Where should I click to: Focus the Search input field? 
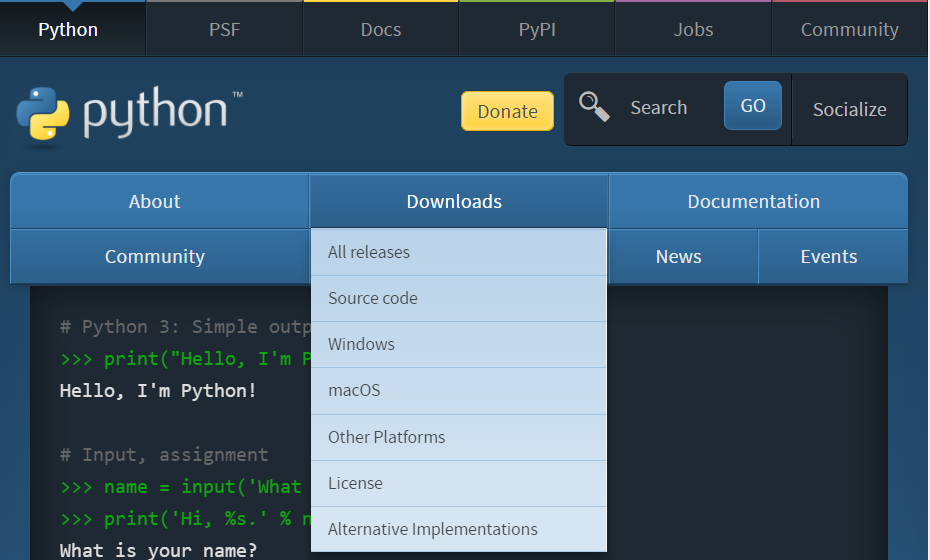click(670, 107)
